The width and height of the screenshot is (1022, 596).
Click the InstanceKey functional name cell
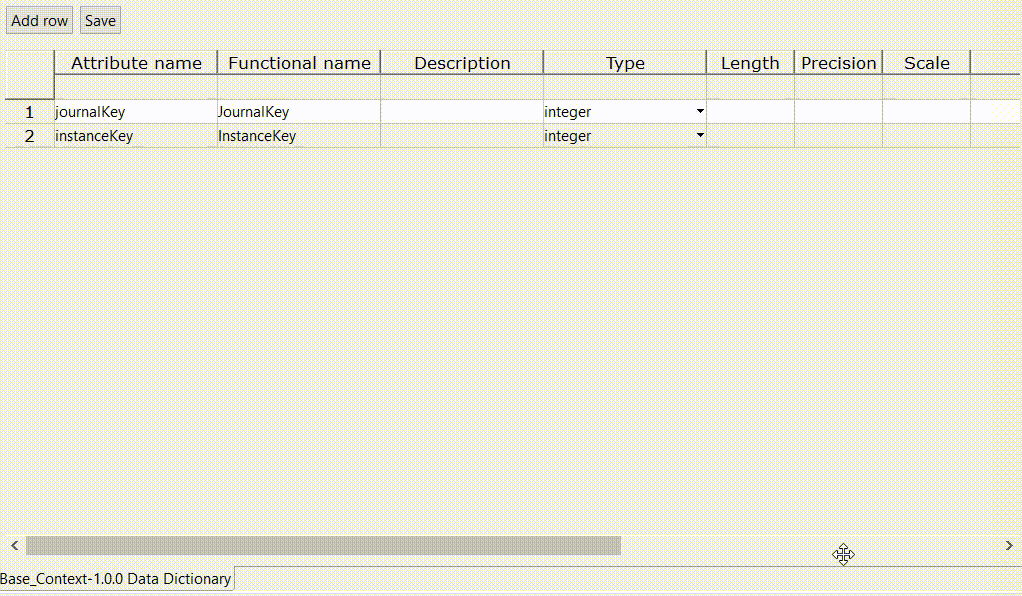[299, 136]
